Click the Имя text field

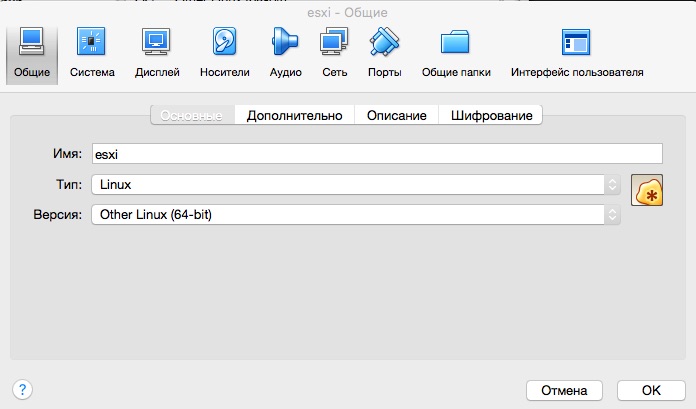pos(376,154)
